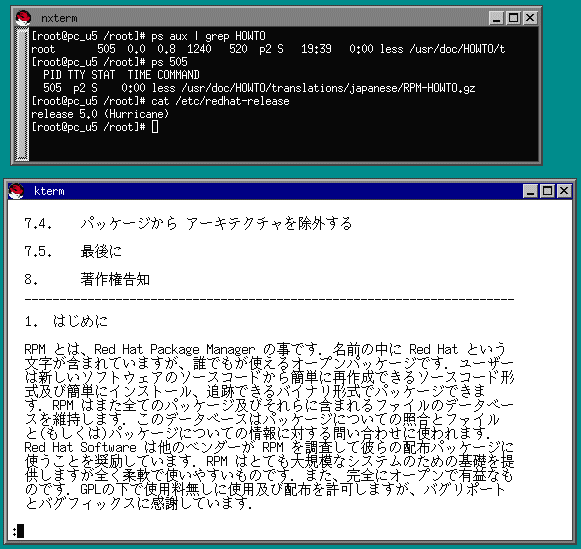Close the nxterm window
The image size is (581, 549).
tap(530, 18)
